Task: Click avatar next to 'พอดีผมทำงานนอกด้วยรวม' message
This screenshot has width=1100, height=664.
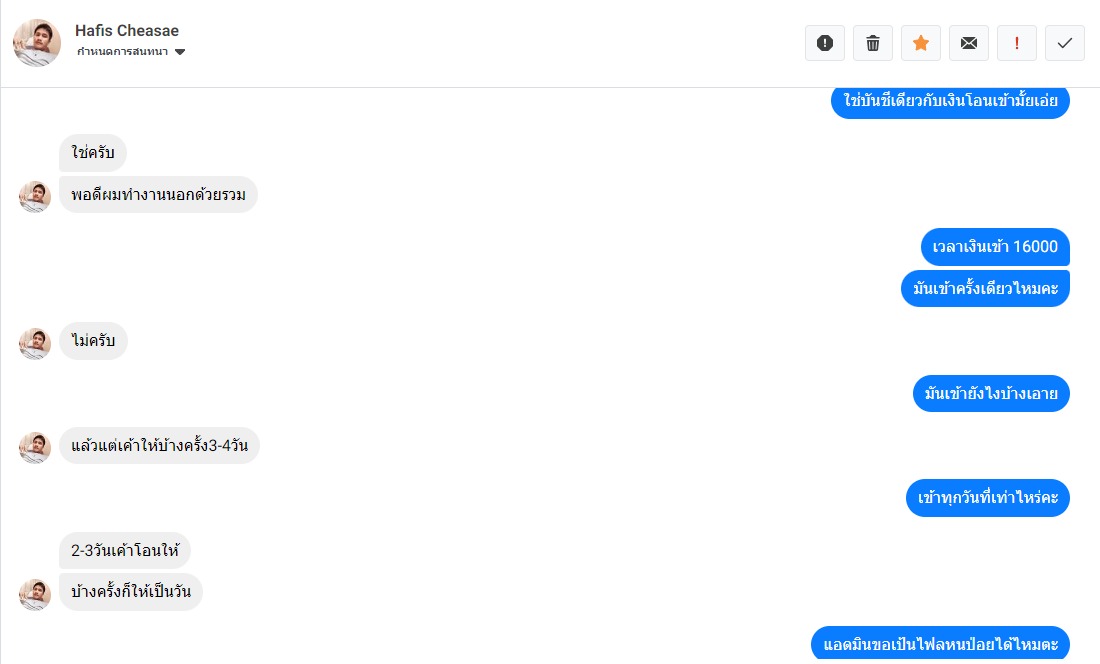Action: pyautogui.click(x=35, y=196)
